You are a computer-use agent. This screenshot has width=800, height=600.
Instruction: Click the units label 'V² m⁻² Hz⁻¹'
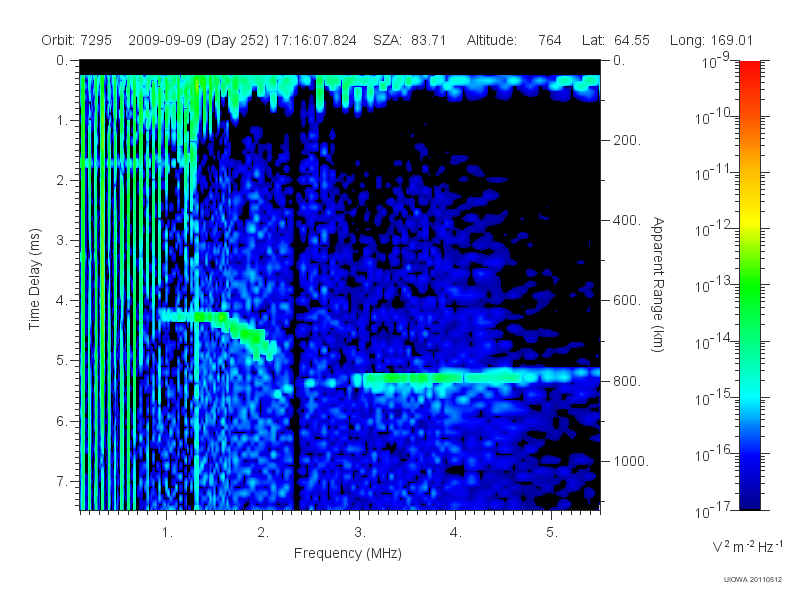coord(747,546)
